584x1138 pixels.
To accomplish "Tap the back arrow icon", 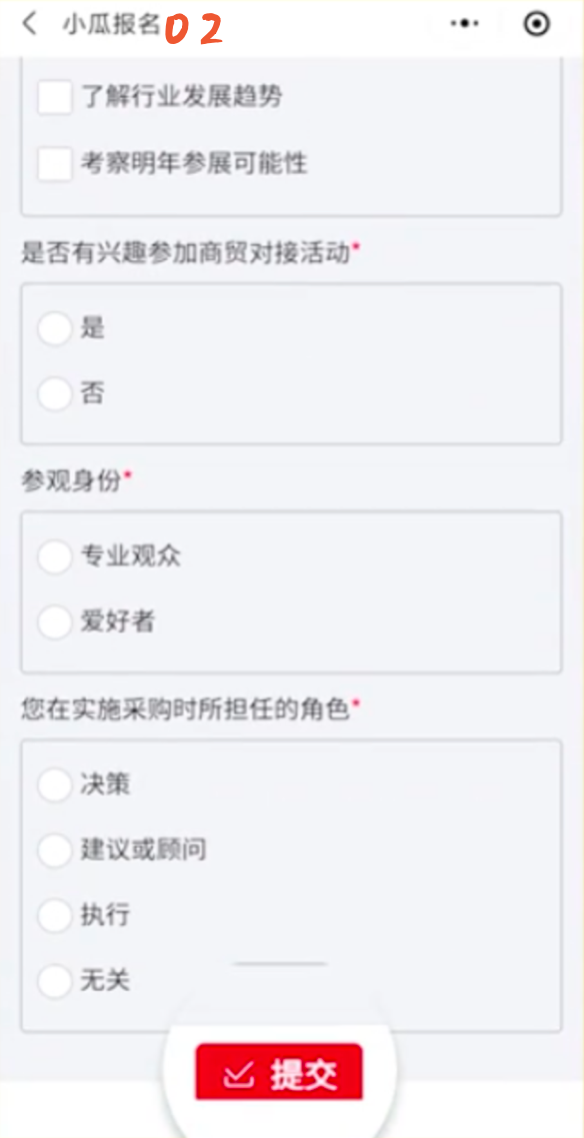I will 29,23.
